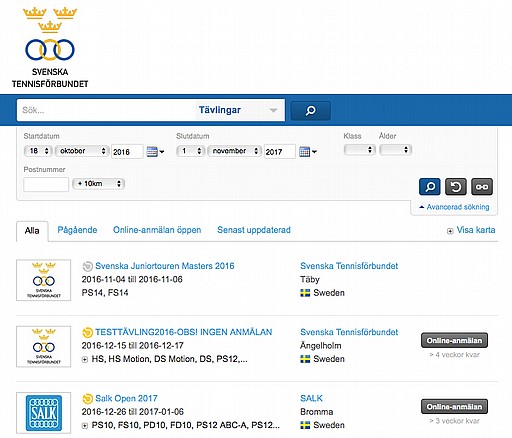Click the status icon next to Svenska Juniortouren Masters 2016

[x=87, y=266]
